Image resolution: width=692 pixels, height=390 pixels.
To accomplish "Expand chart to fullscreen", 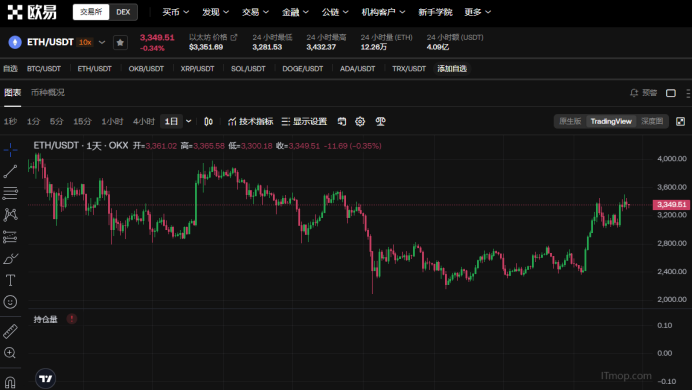I will coord(681,121).
